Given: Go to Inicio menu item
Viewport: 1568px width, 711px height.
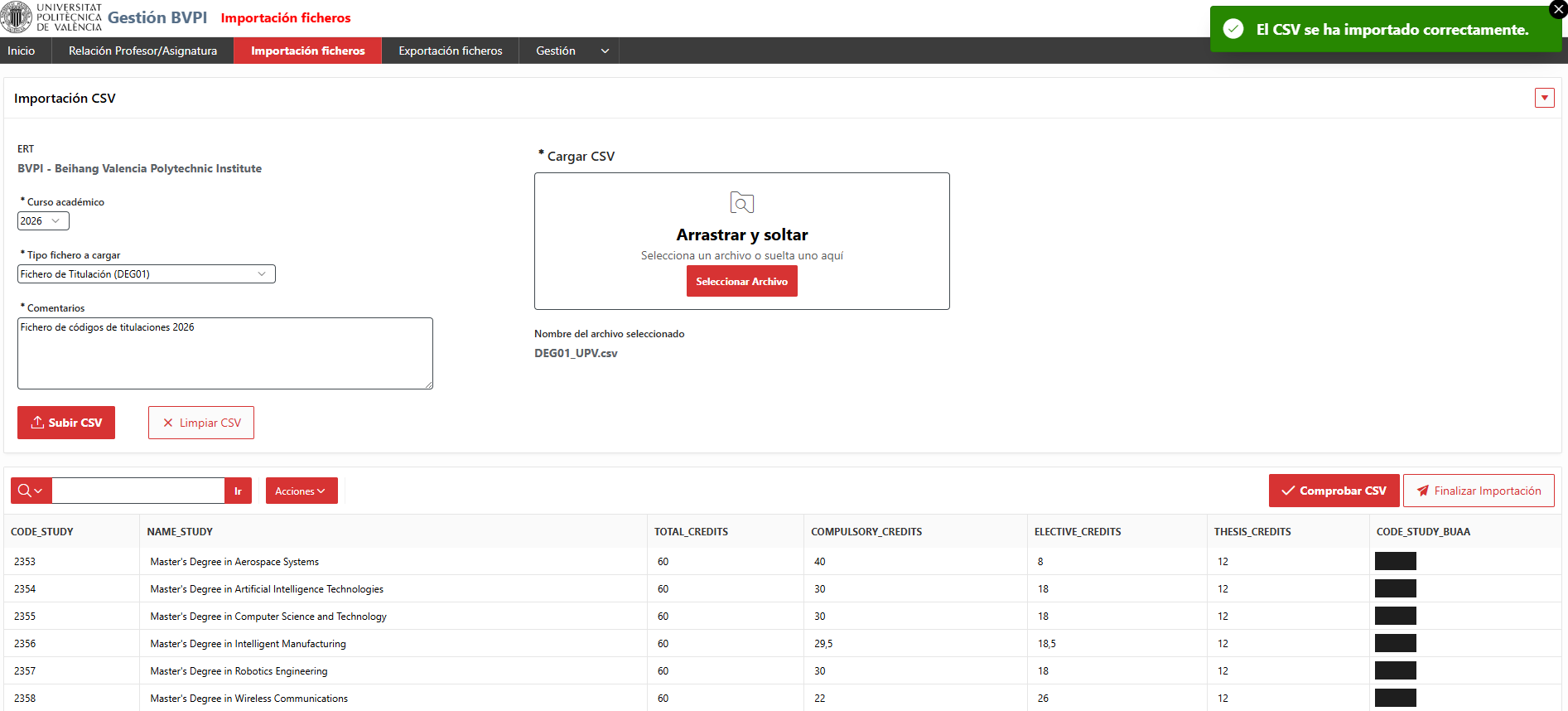Looking at the screenshot, I should 22,51.
